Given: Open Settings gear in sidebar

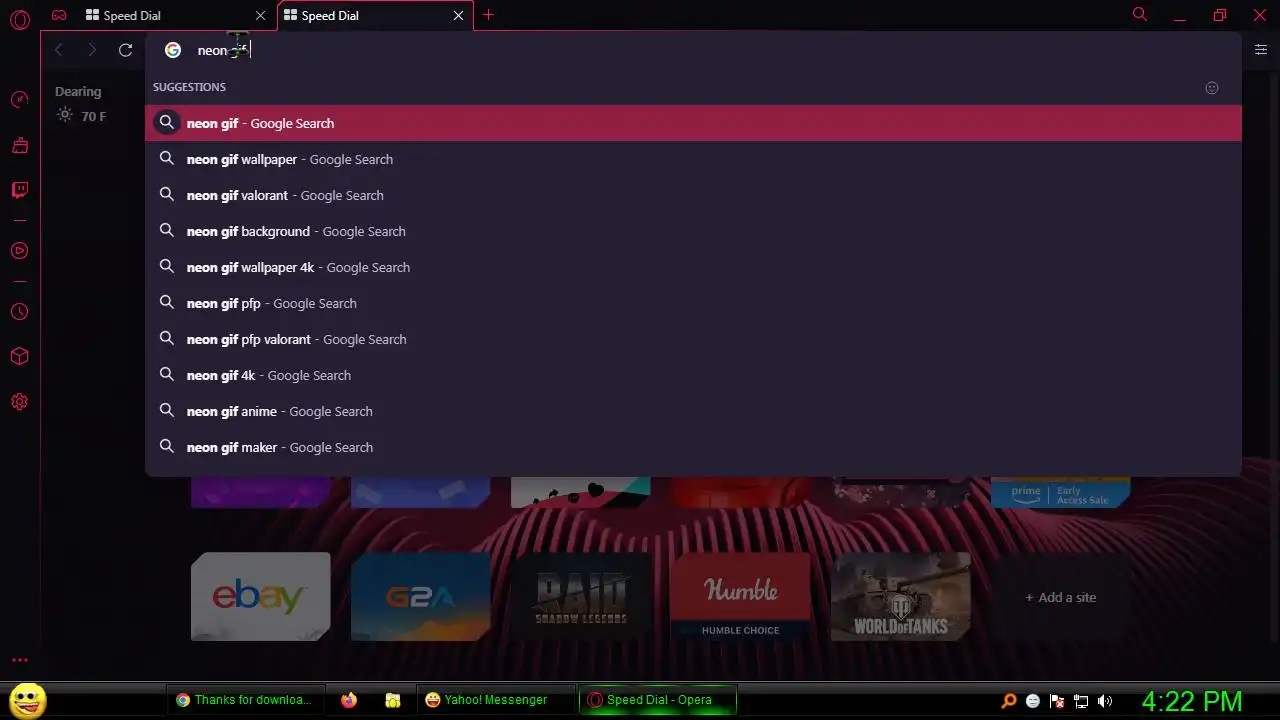Looking at the screenshot, I should pyautogui.click(x=19, y=402).
